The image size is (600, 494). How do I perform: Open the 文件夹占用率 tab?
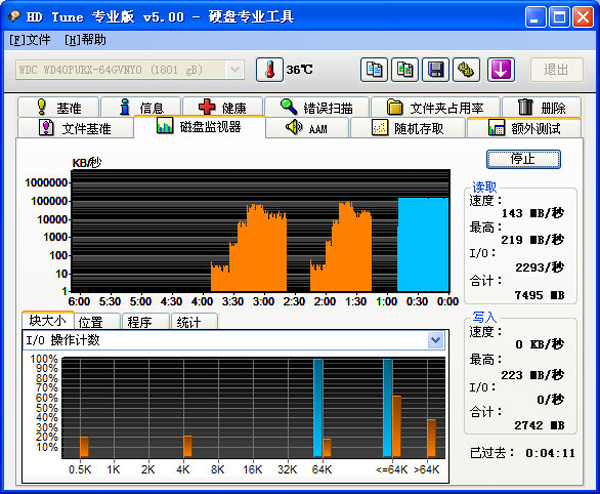[435, 108]
